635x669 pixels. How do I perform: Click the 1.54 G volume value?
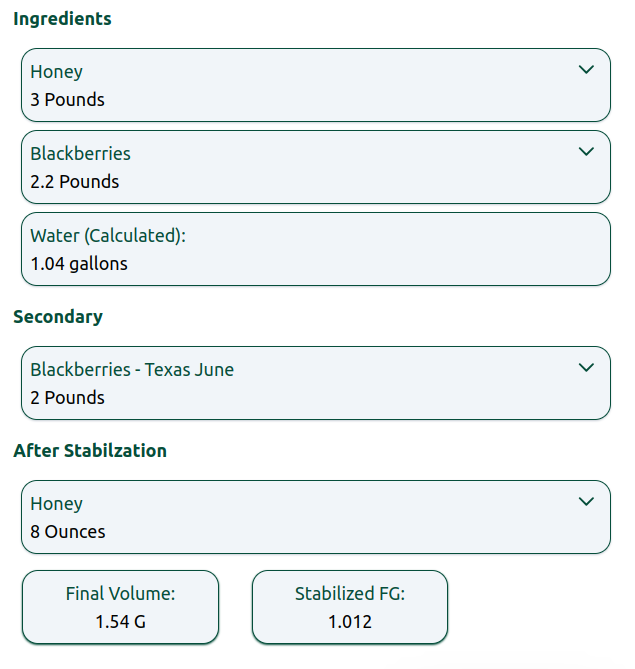pyautogui.click(x=120, y=622)
